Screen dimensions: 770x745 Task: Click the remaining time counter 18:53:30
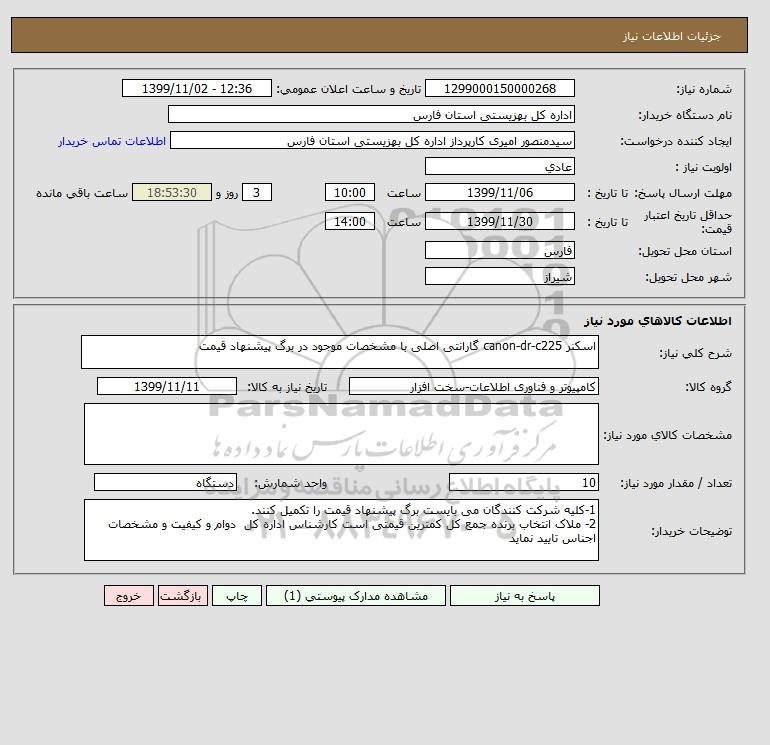point(172,193)
